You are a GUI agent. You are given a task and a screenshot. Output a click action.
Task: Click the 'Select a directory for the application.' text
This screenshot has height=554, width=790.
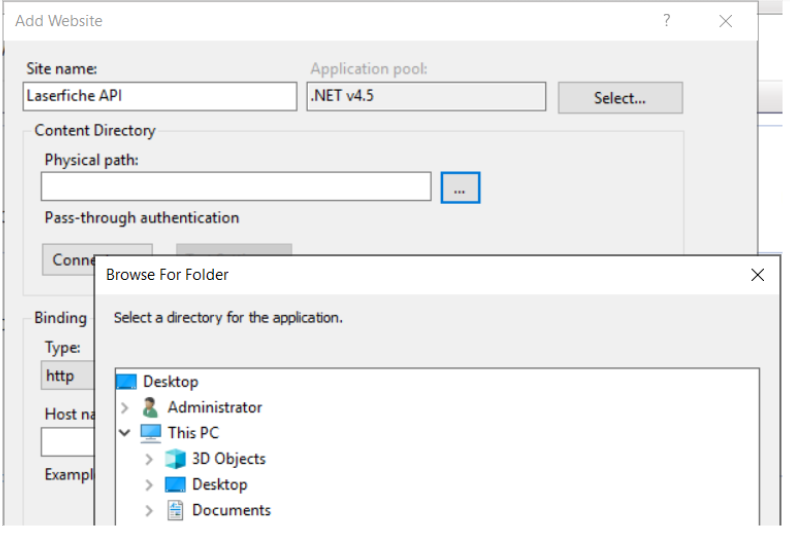pyautogui.click(x=228, y=317)
